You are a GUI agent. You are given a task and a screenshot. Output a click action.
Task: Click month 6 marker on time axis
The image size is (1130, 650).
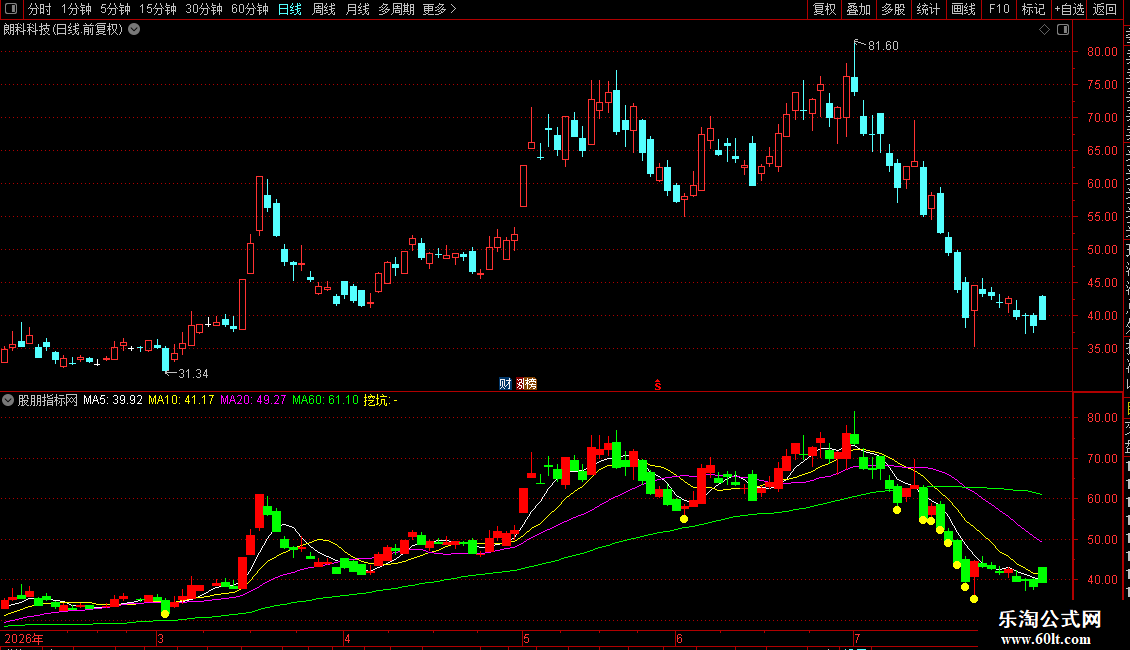tap(679, 638)
